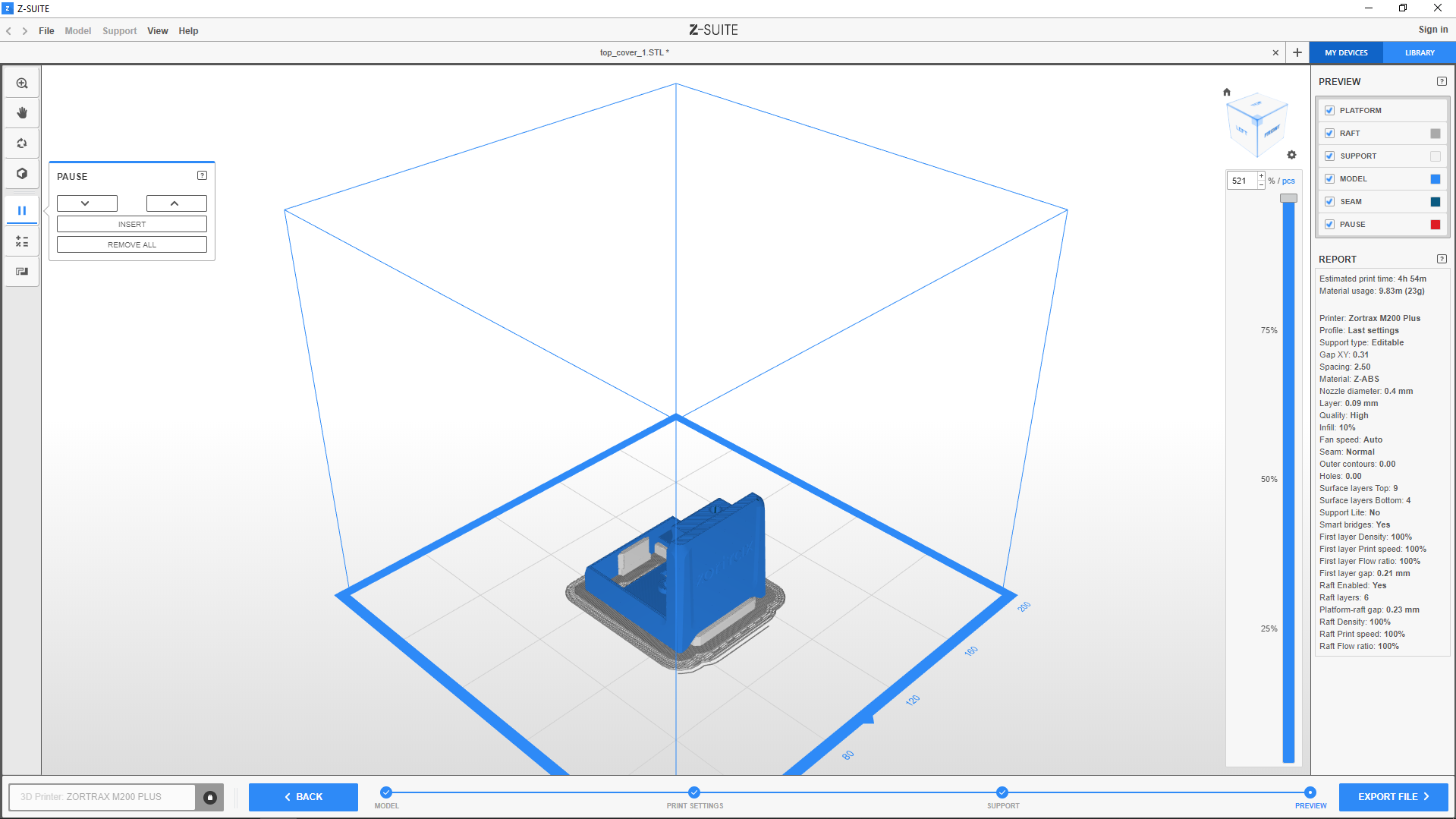Open view cube settings gear

click(1291, 155)
